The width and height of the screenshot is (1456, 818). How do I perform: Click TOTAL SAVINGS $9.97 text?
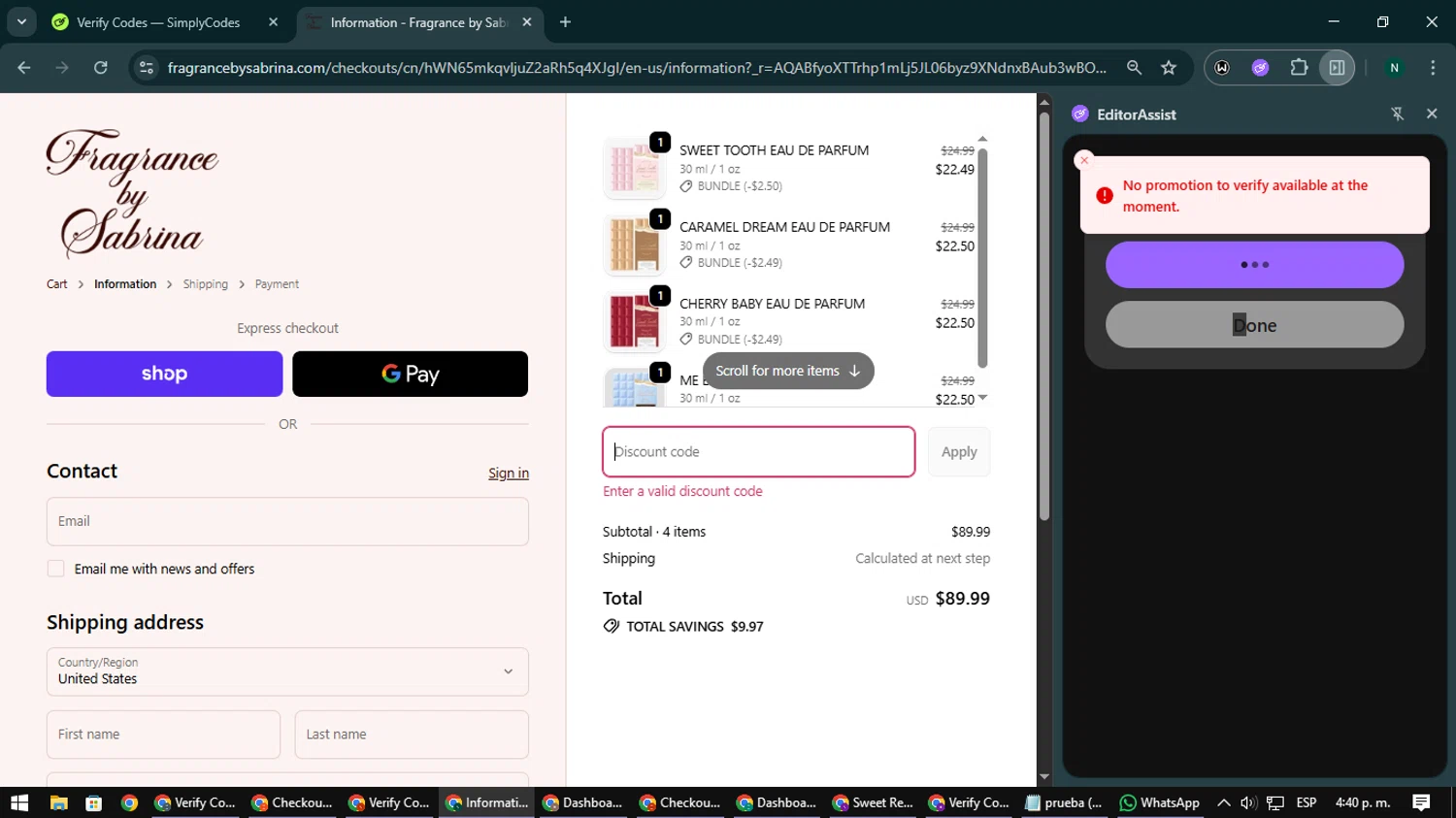pos(694,627)
